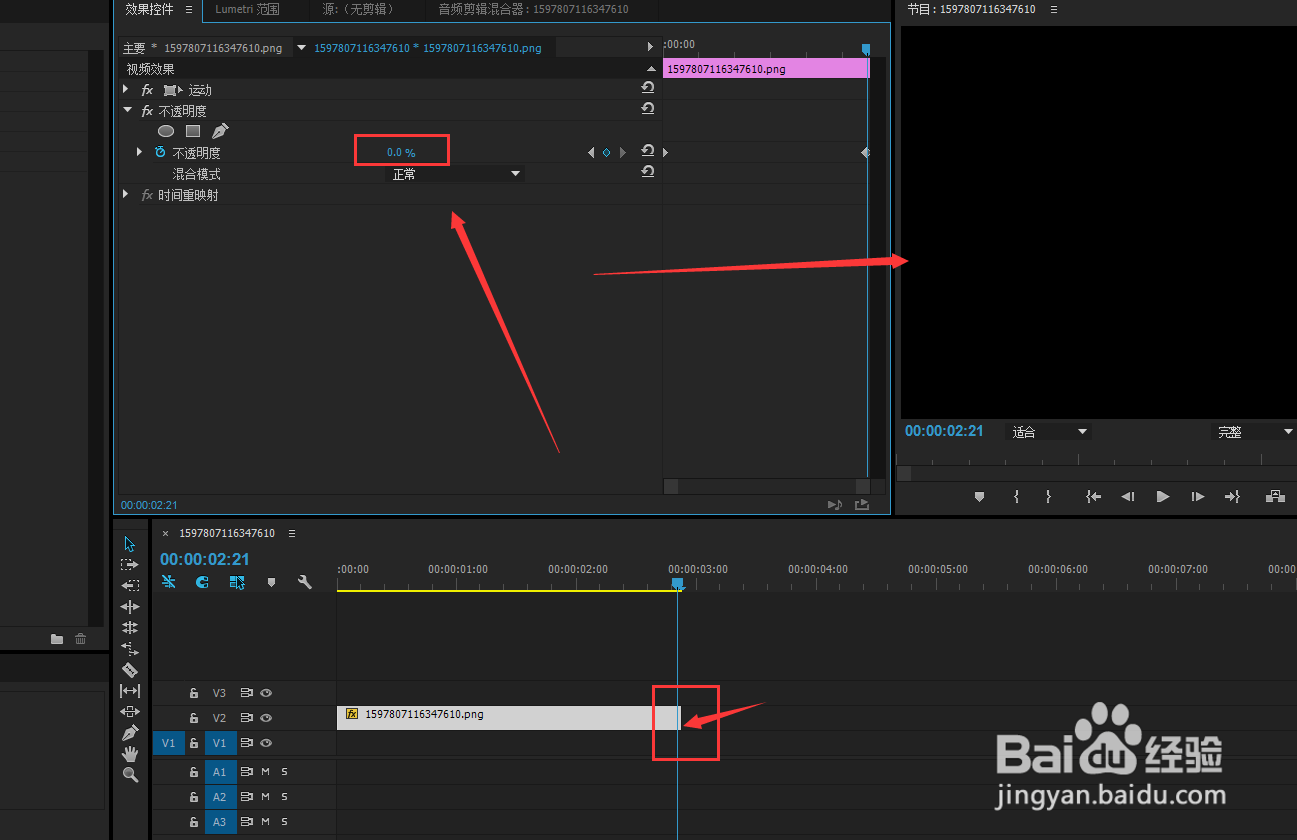Switch to the Lumetri 范围 tab
Image resolution: width=1297 pixels, height=840 pixels.
point(248,9)
